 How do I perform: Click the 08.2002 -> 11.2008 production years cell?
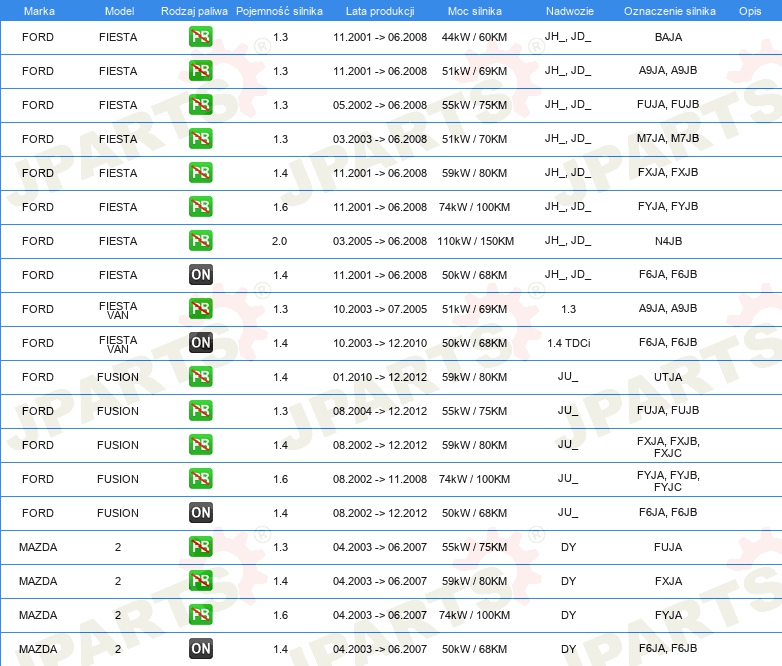point(380,479)
